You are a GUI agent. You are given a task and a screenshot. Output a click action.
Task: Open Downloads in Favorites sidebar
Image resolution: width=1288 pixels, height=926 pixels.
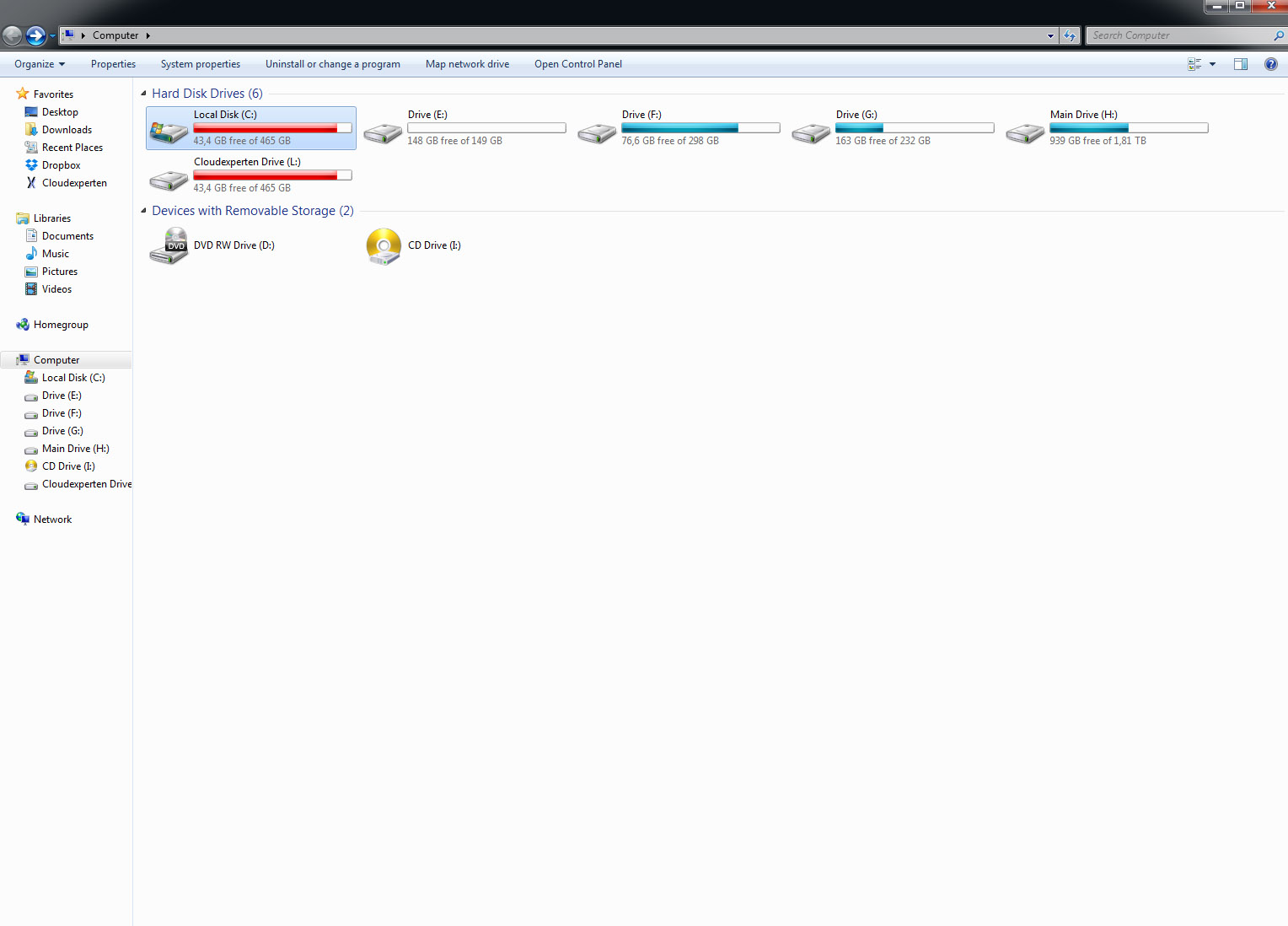(x=67, y=130)
